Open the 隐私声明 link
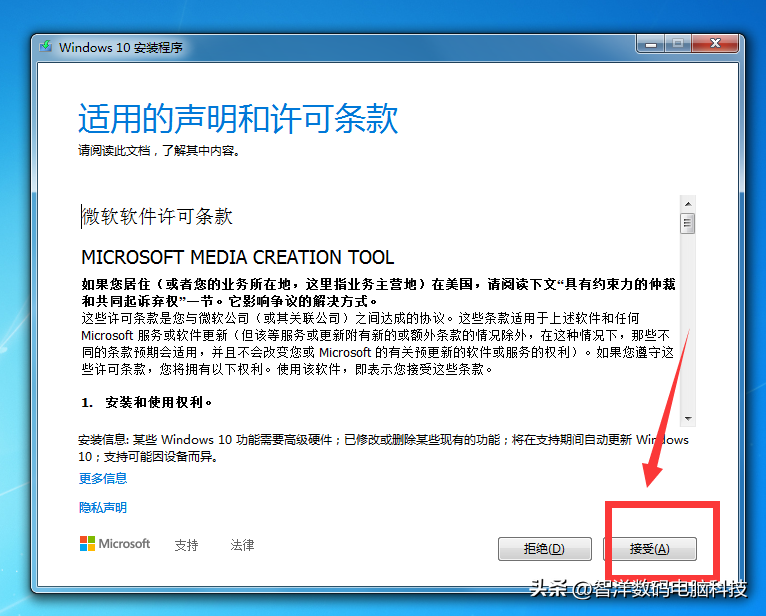 click(x=103, y=508)
